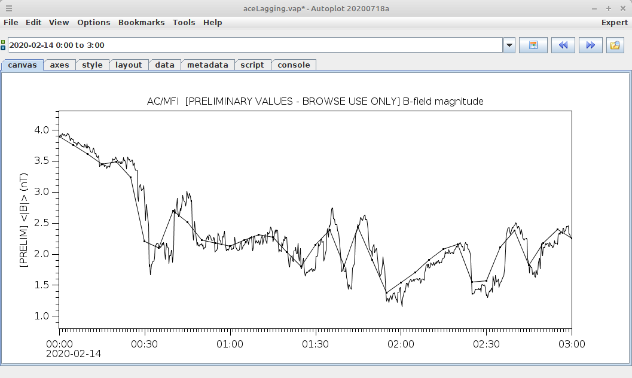Maximize the Autoplot window
This screenshot has height=378, width=632.
click(x=609, y=8)
